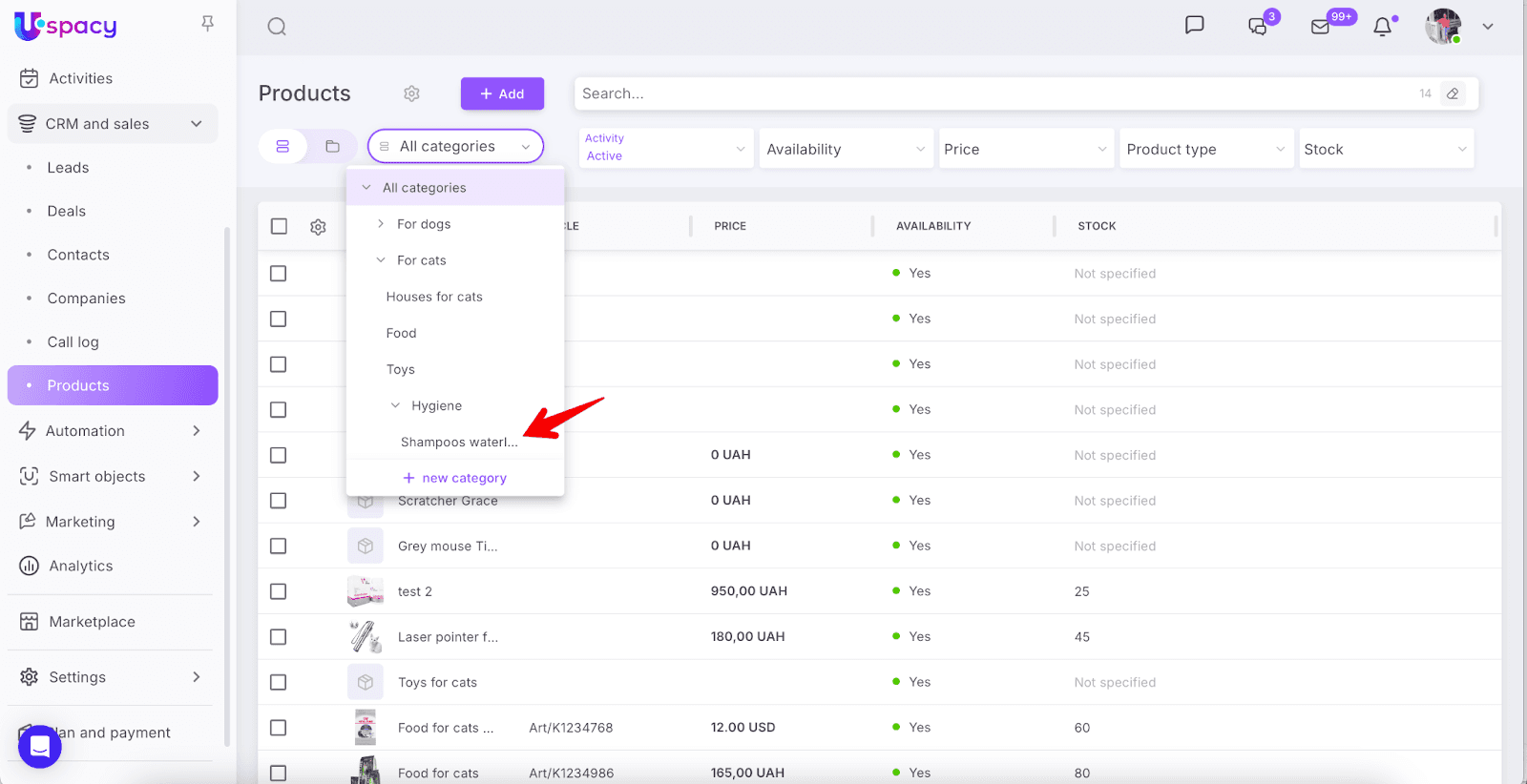Clear filters with the eraser icon
Image resolution: width=1527 pixels, height=784 pixels.
pyautogui.click(x=1453, y=93)
